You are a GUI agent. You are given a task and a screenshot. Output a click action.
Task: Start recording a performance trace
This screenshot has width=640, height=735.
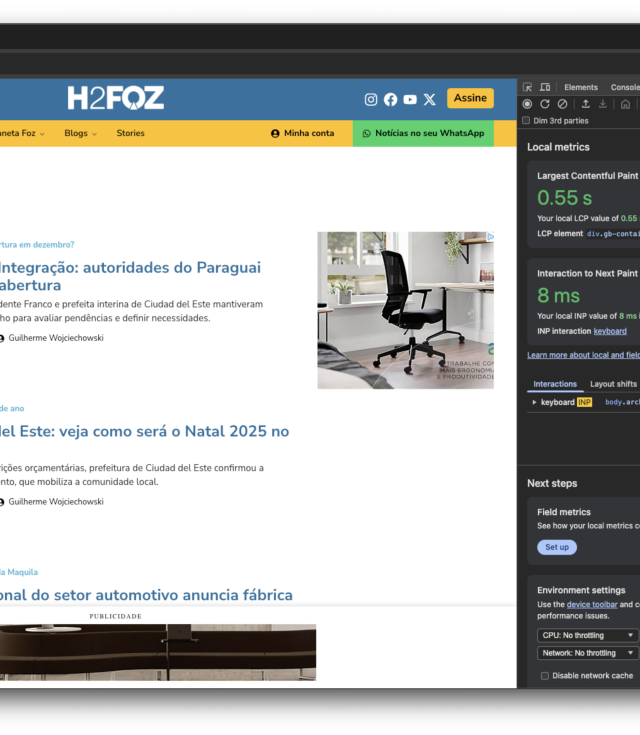coord(528,104)
